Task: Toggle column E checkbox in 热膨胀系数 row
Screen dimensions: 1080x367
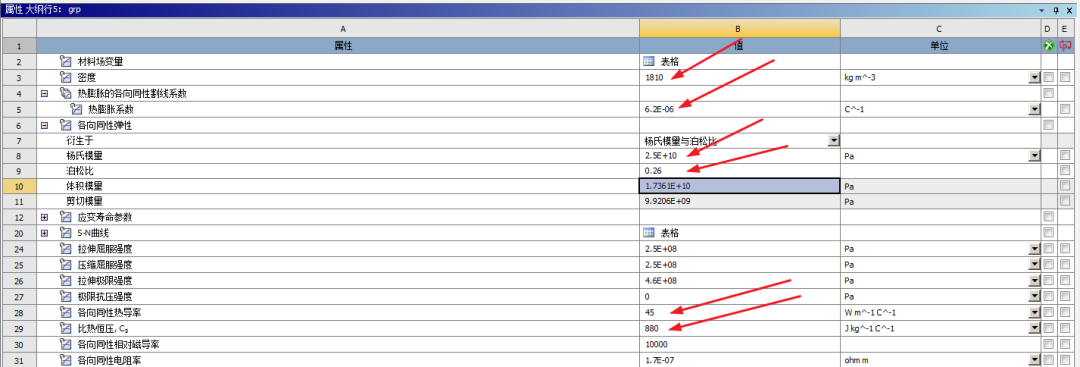Action: click(1066, 109)
